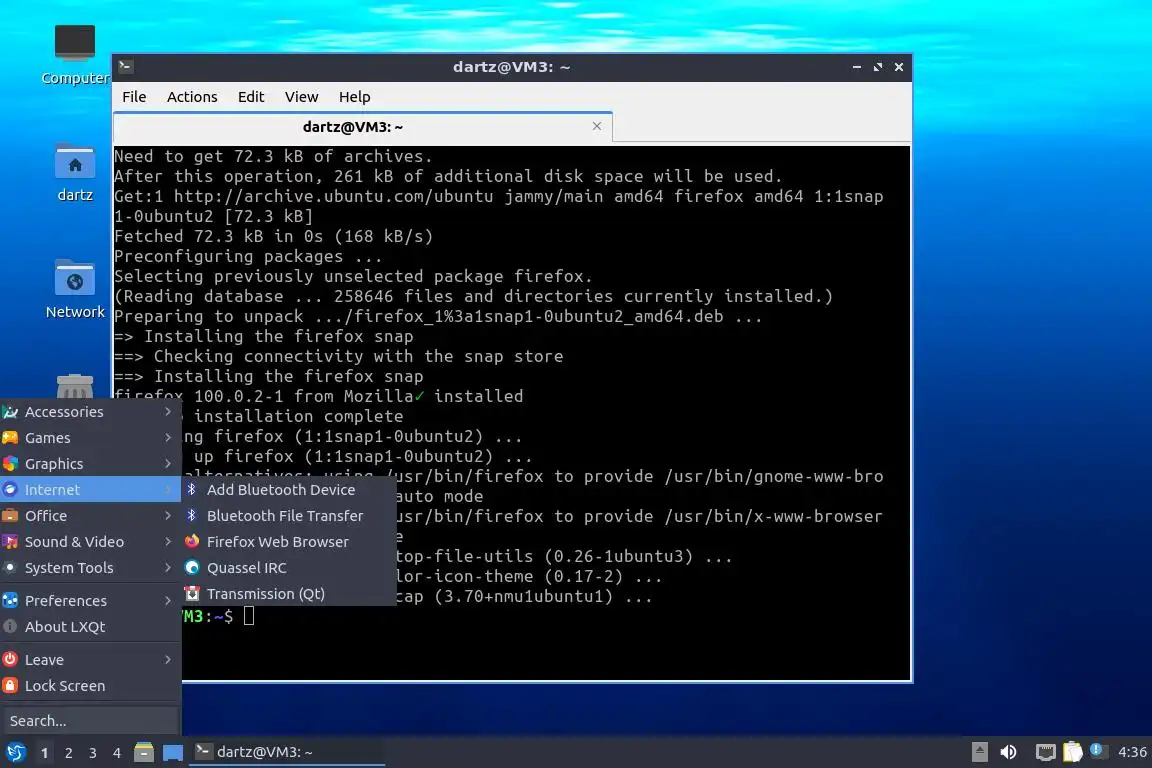Expand the System Tools category
The width and height of the screenshot is (1152, 768).
pos(90,567)
